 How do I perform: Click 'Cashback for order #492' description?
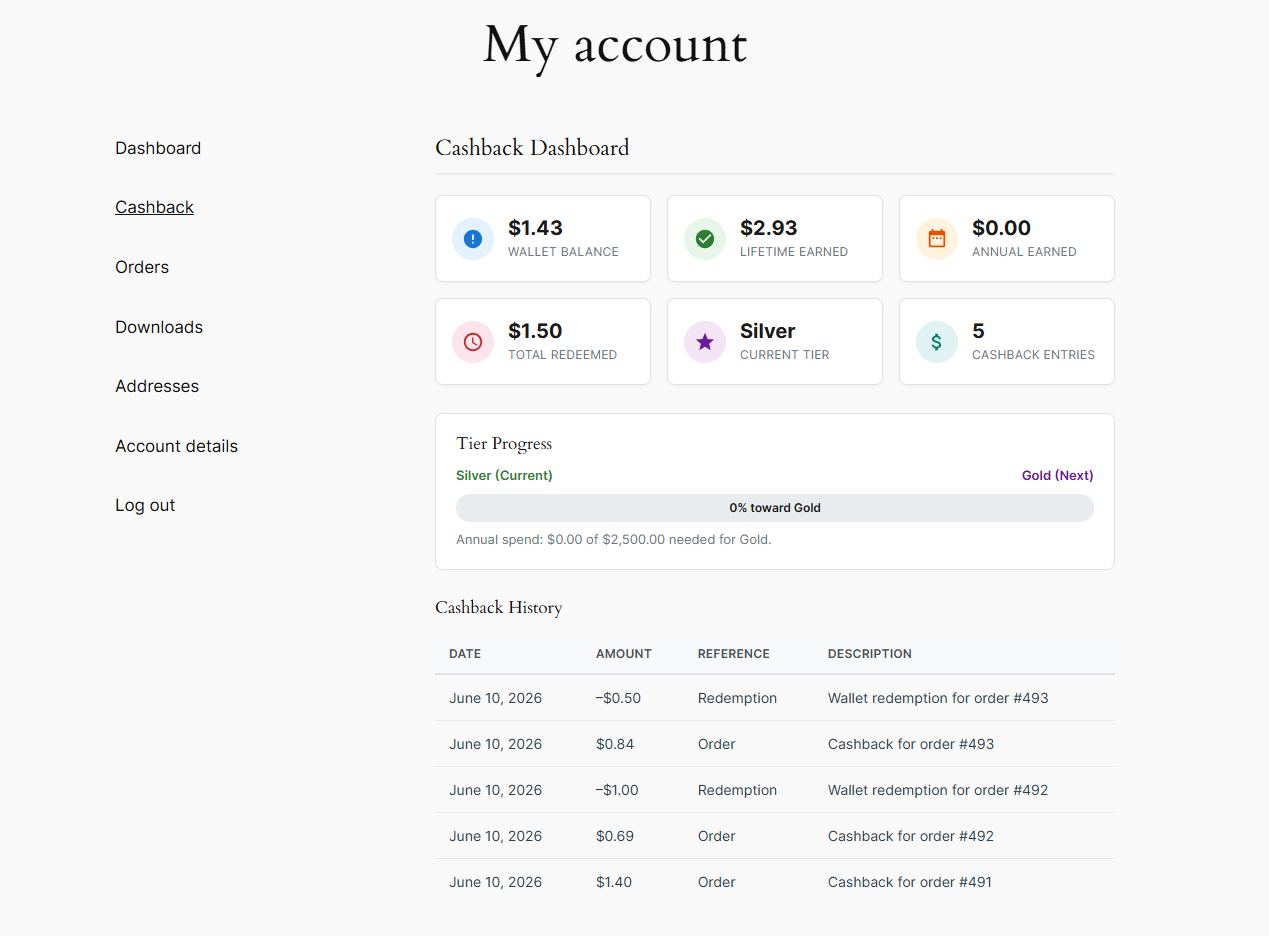pos(911,836)
